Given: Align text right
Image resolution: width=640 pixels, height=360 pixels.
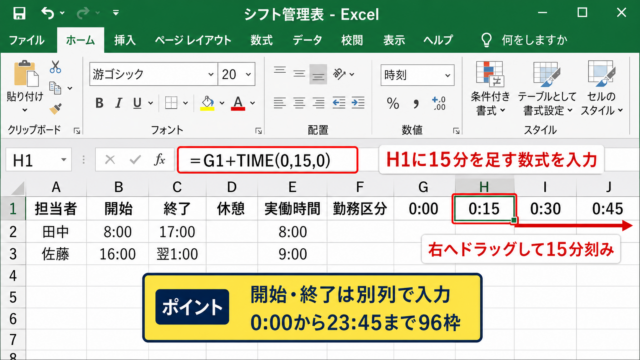Looking at the screenshot, I should pyautogui.click(x=318, y=102).
